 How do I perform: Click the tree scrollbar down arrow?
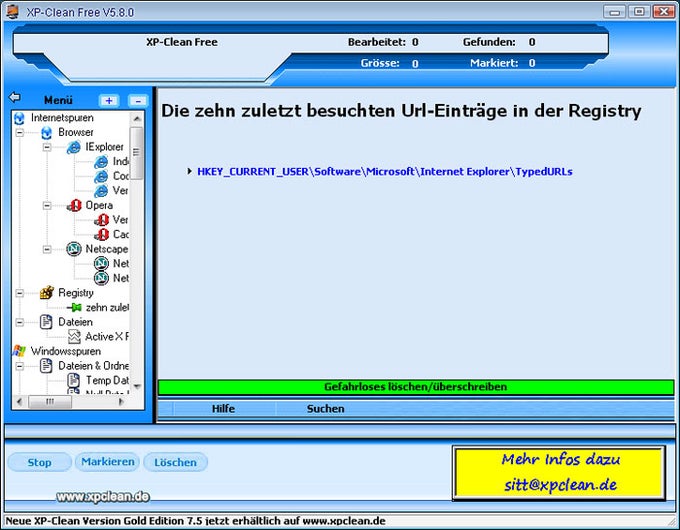(x=137, y=386)
